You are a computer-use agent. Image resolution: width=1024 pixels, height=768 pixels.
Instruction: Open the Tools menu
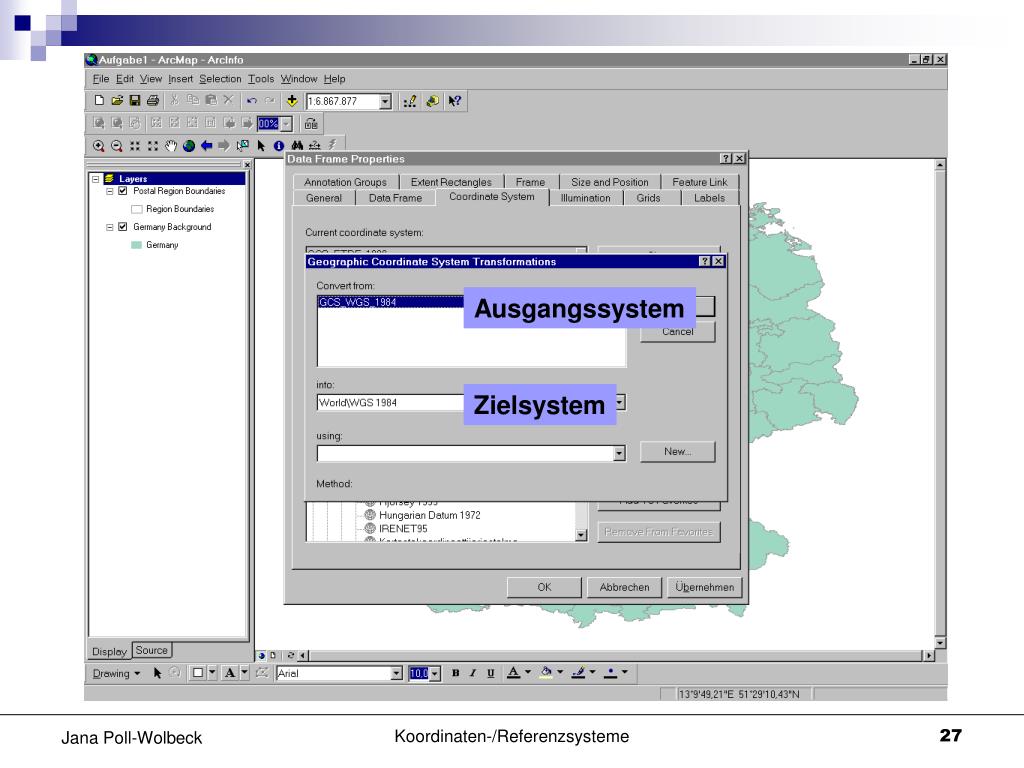[261, 79]
